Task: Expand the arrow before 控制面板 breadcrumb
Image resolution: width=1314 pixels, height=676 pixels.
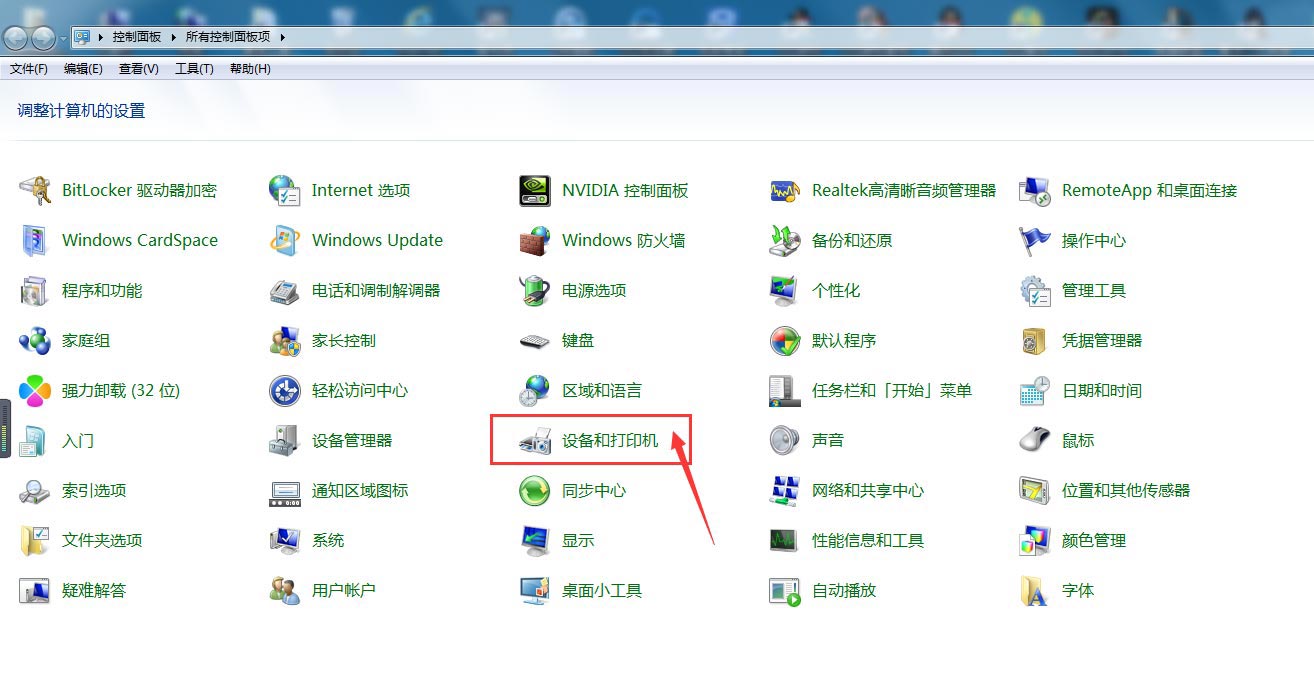Action: pyautogui.click(x=102, y=37)
